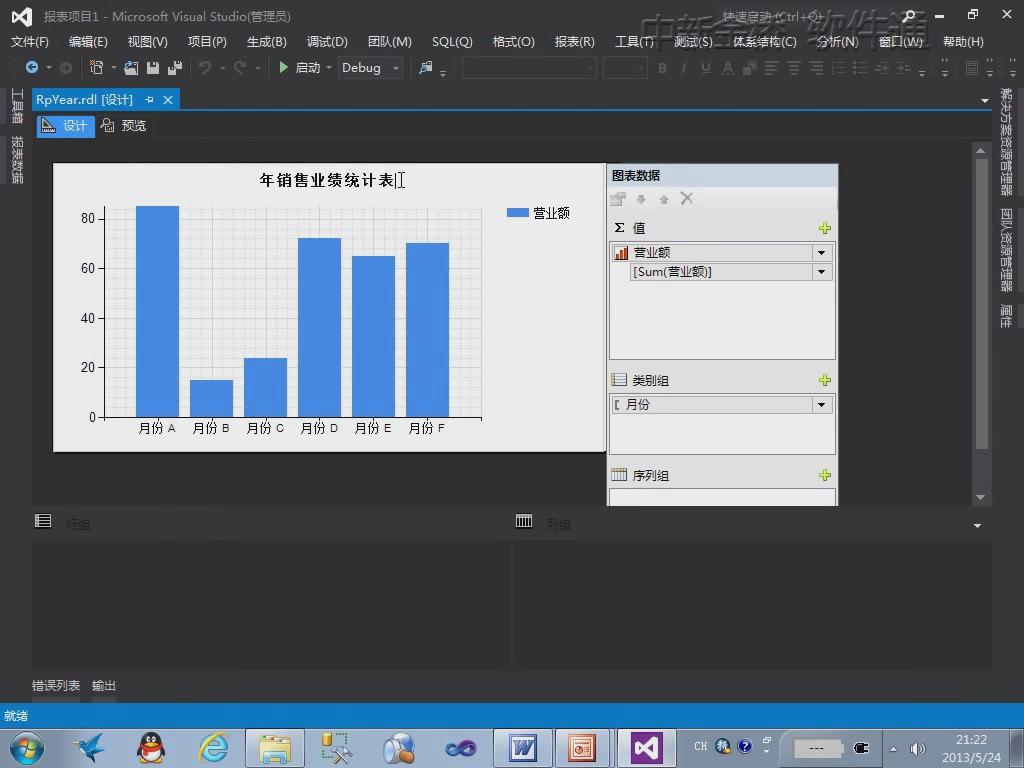Viewport: 1024px width, 768px height.
Task: Open the 输出 panel tab
Action: click(x=104, y=686)
